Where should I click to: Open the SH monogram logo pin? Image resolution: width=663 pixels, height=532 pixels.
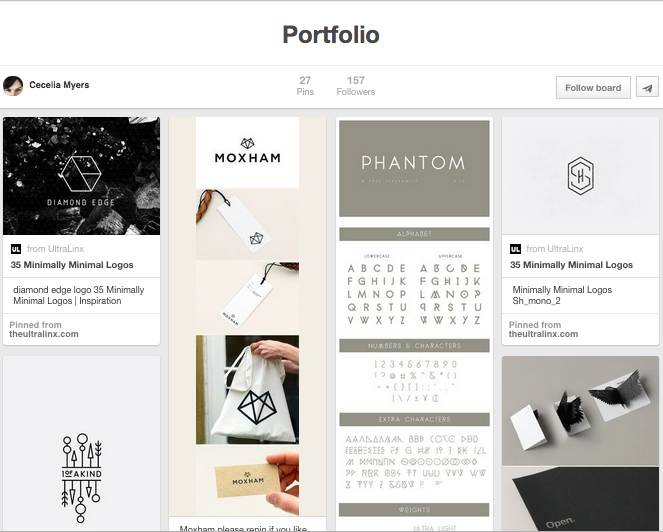point(580,176)
